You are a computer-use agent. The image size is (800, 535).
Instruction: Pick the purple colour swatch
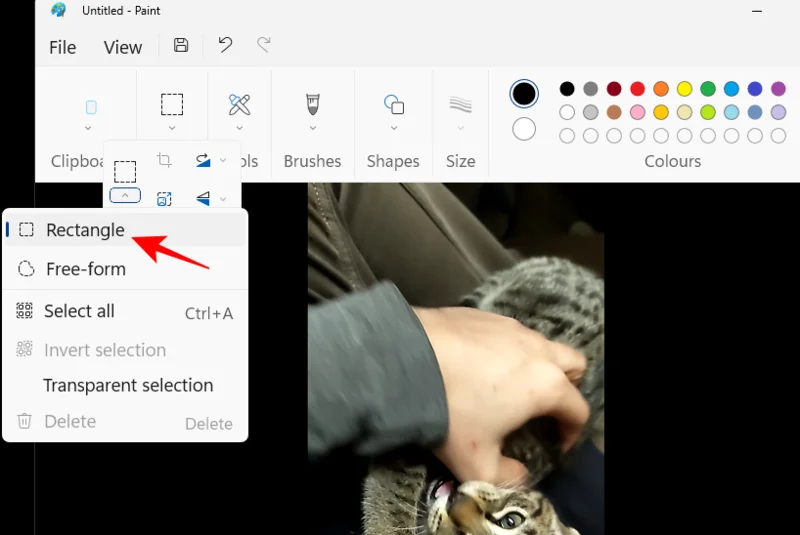coord(778,89)
